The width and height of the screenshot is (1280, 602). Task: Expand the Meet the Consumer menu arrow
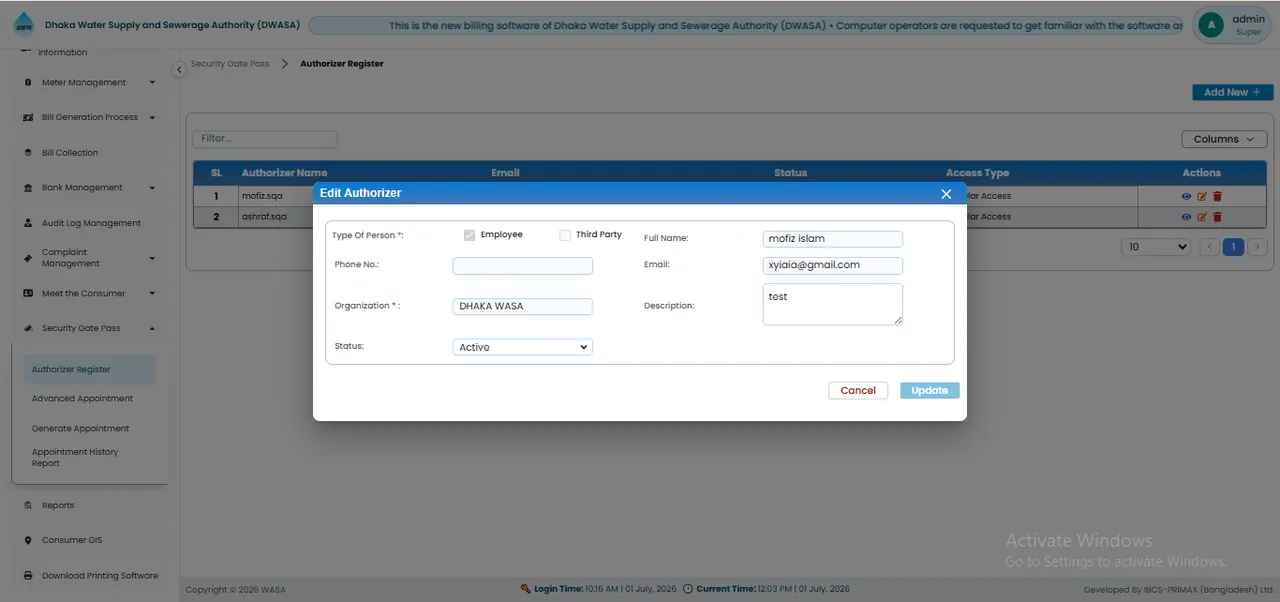coord(152,294)
